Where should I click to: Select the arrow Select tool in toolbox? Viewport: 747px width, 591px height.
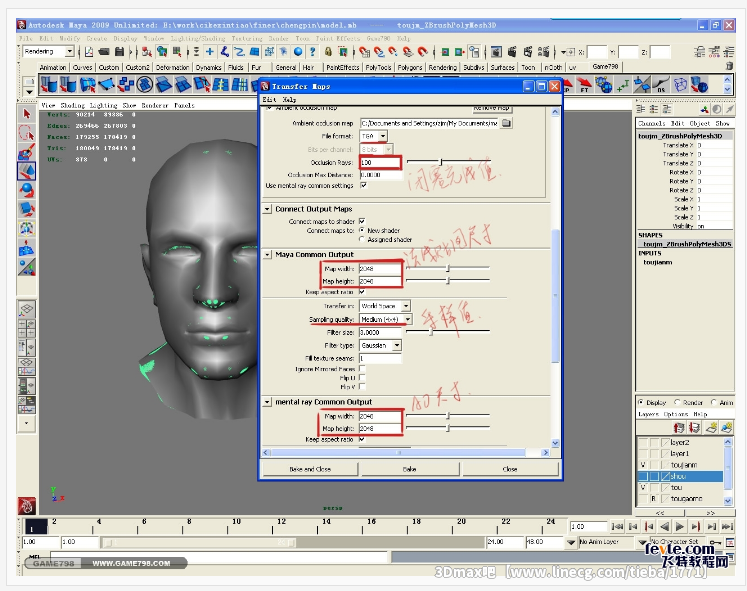(x=27, y=114)
